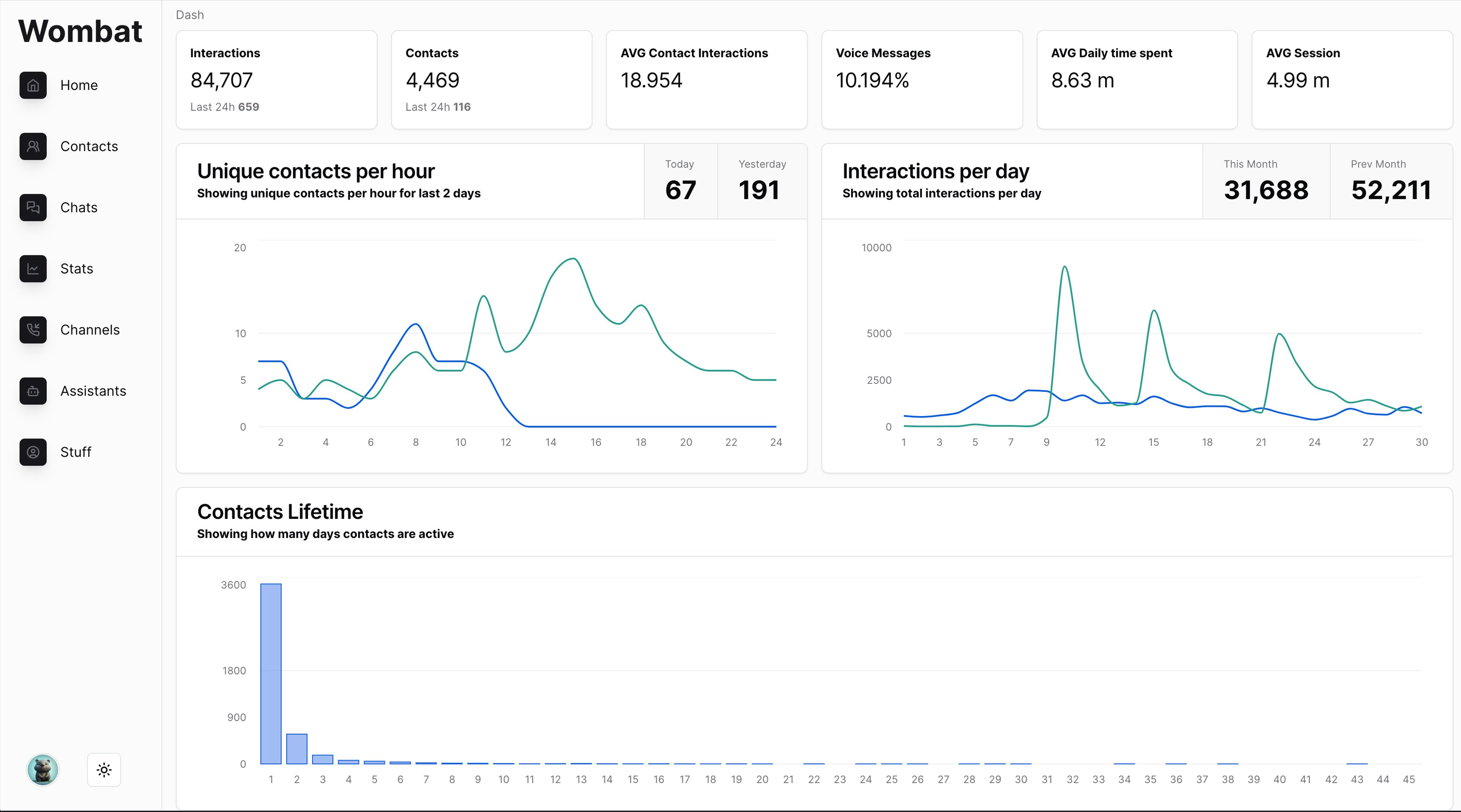Switch chart to Yesterday contacts

(x=762, y=181)
